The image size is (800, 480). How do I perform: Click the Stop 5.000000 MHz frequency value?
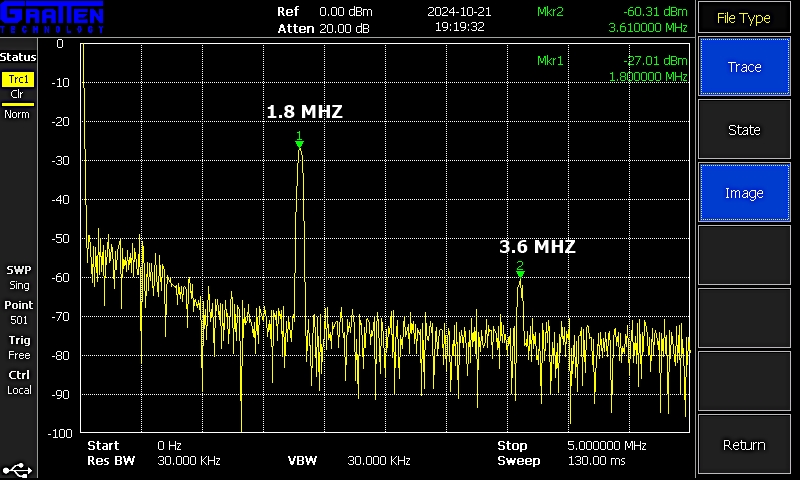click(x=607, y=445)
